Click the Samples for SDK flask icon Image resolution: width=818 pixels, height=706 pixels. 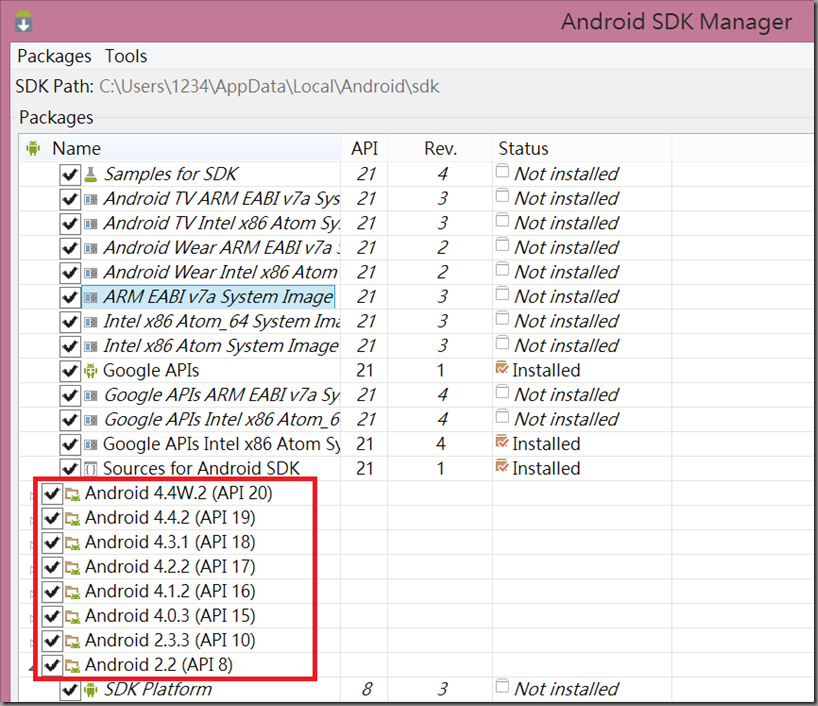coord(91,174)
